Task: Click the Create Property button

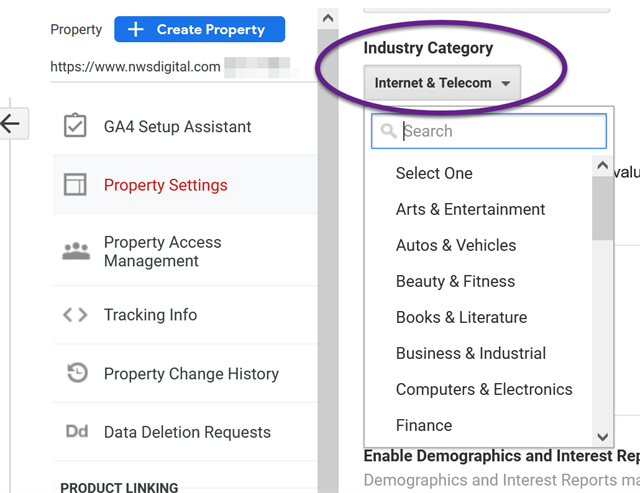Action: (x=200, y=29)
